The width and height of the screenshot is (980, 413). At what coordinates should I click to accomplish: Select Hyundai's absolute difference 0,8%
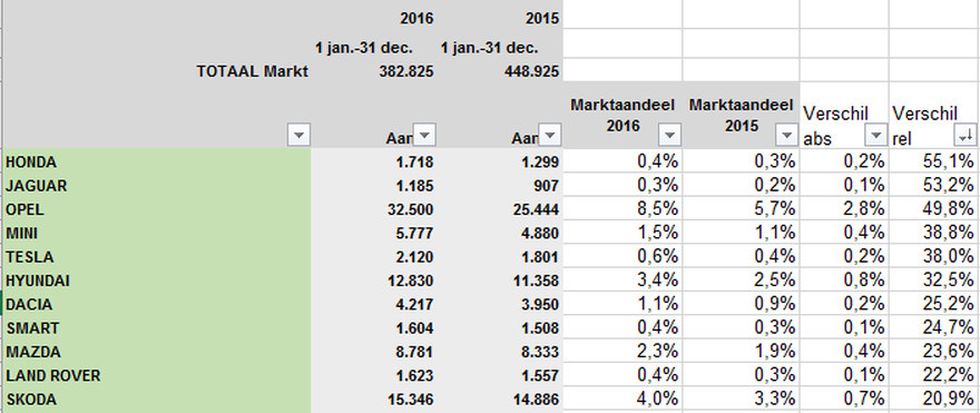pos(863,280)
